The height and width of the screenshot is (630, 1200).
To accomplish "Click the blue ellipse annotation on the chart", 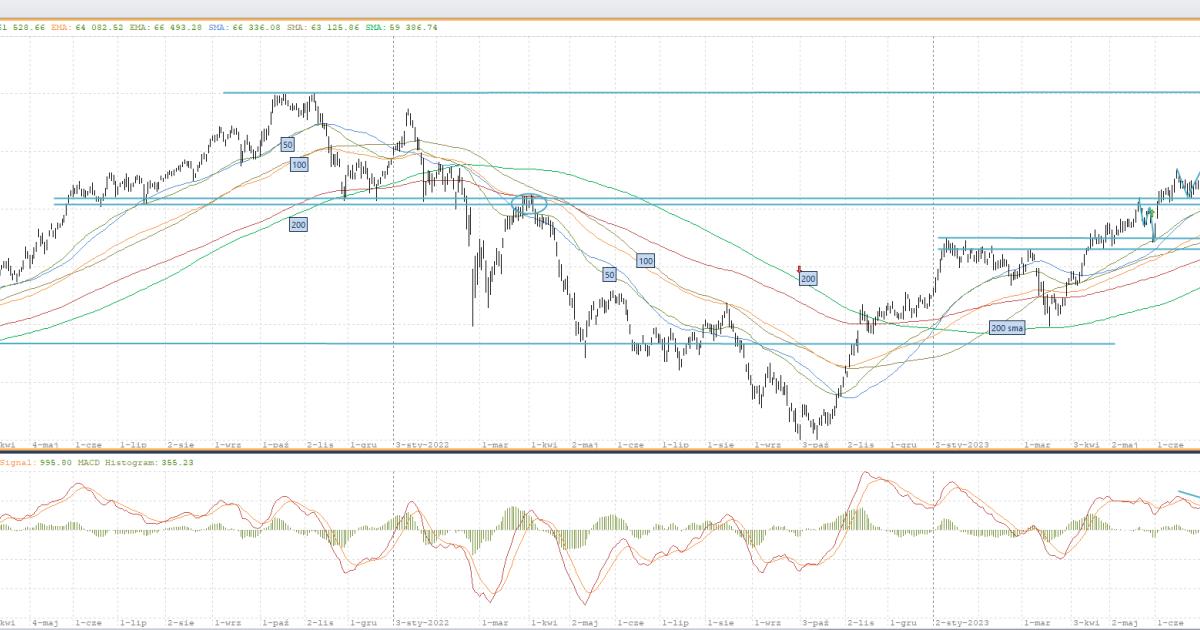I will [x=528, y=204].
